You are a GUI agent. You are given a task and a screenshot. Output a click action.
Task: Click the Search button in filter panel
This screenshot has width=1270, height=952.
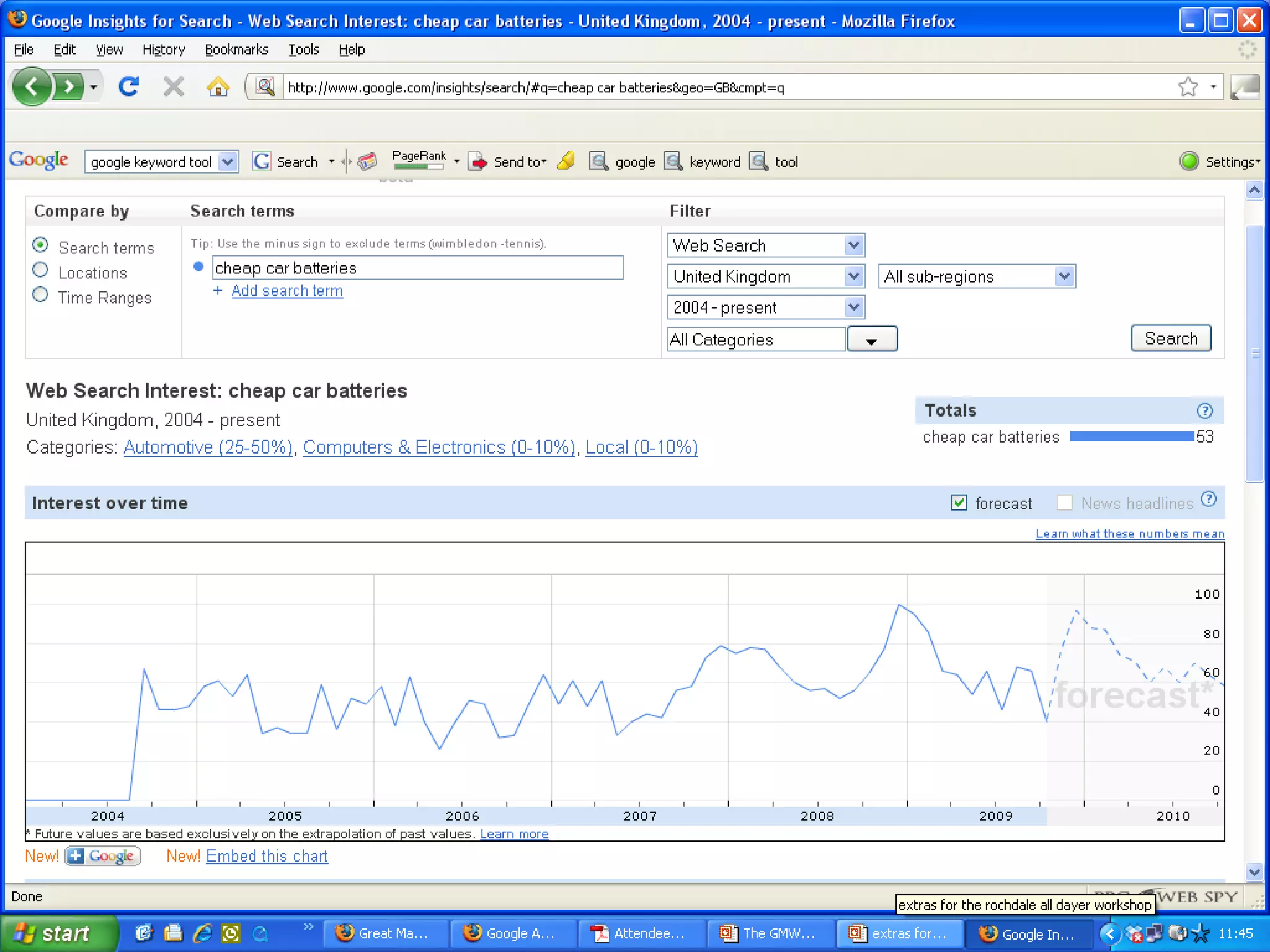1170,338
